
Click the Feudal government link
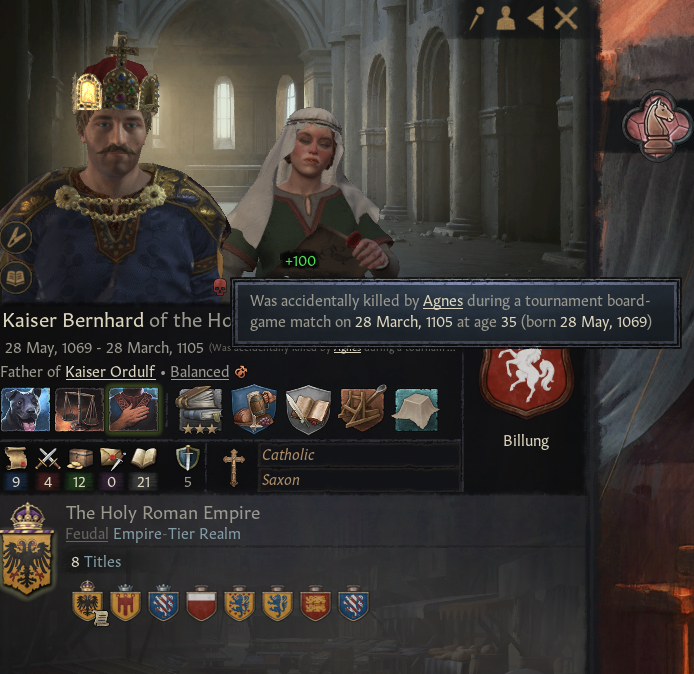tap(87, 534)
